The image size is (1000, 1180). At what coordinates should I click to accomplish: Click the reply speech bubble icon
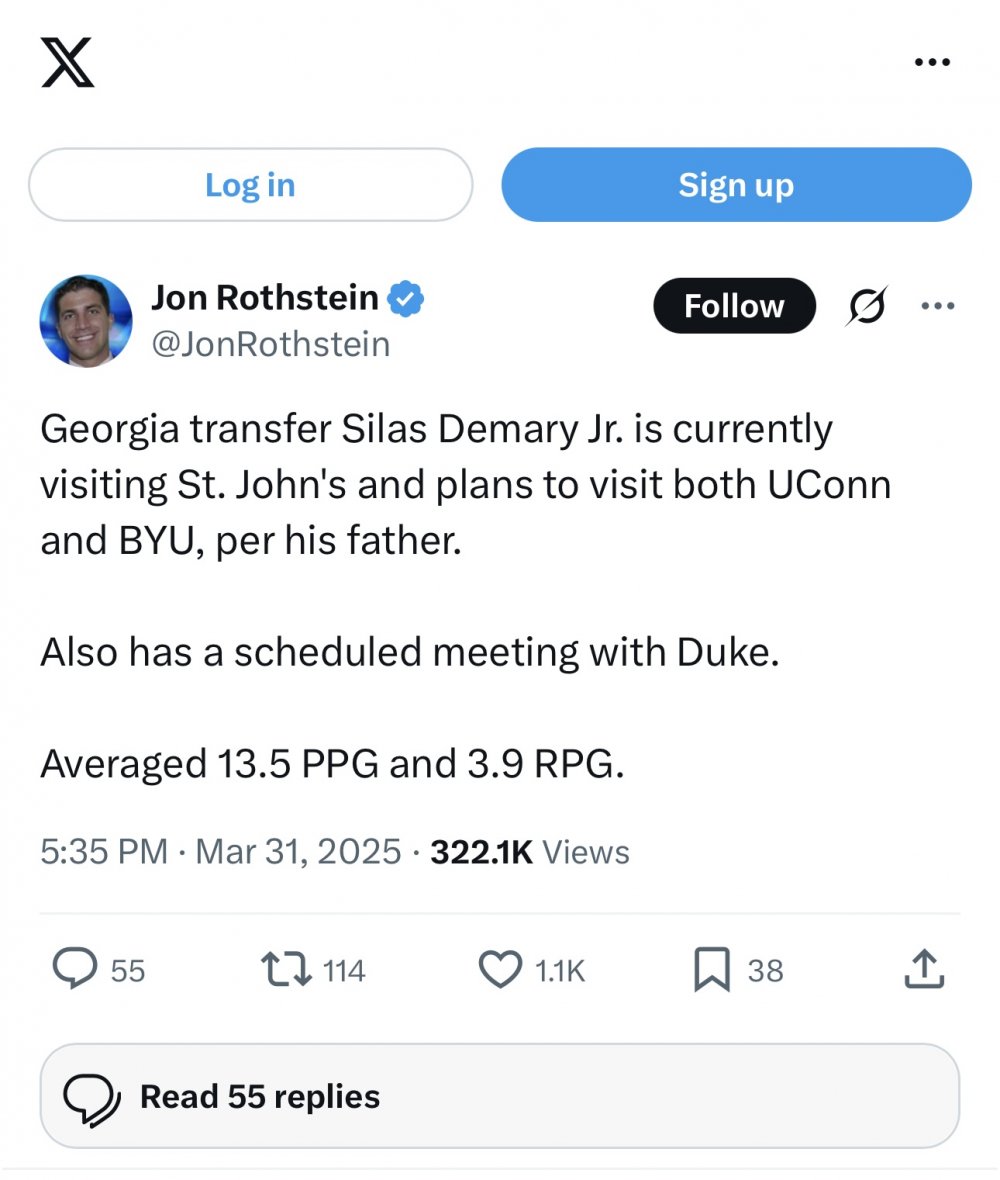coord(73,969)
